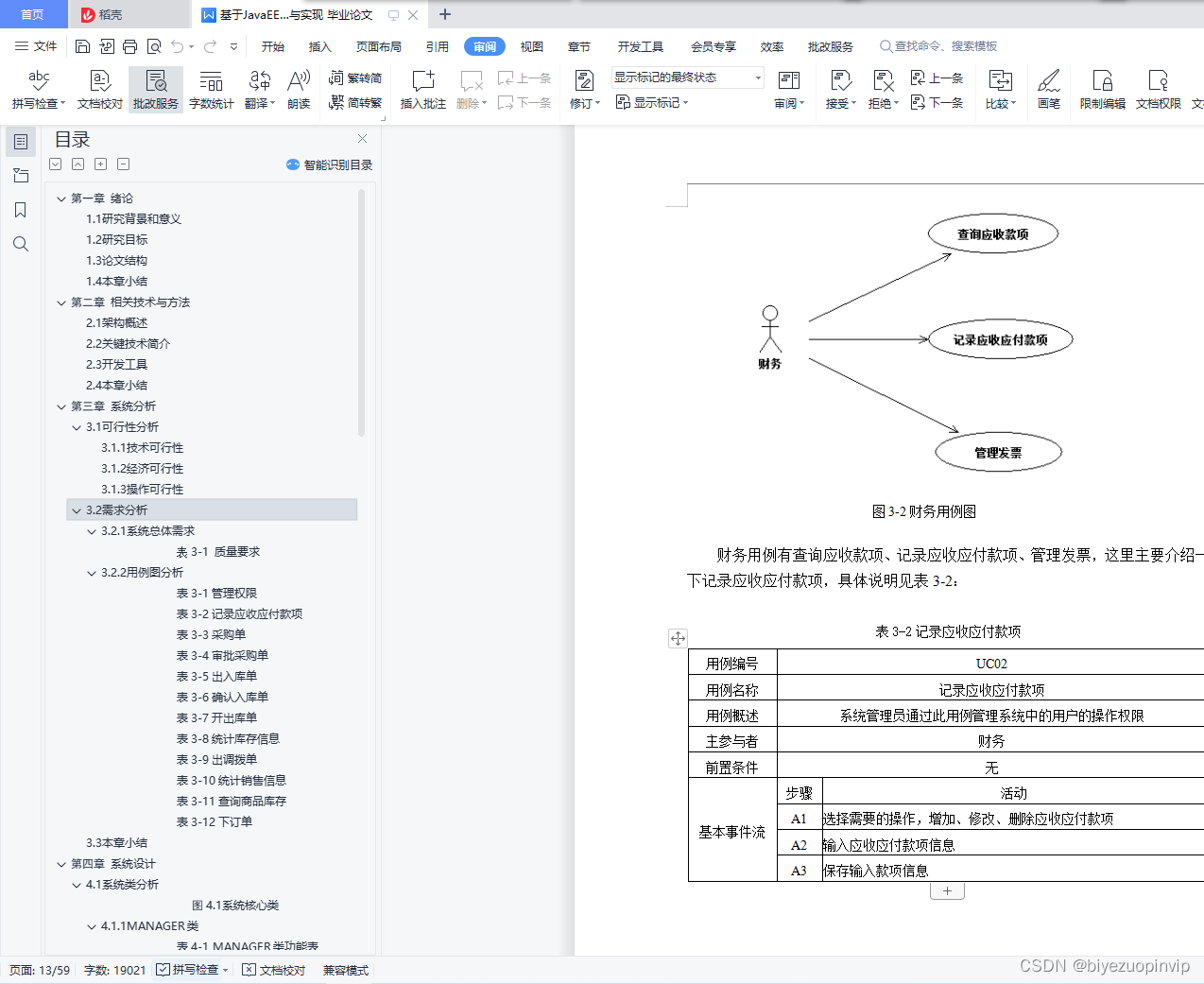The width and height of the screenshot is (1204, 984).
Task: Toggle 兼容模式 in the status bar
Action: point(344,970)
